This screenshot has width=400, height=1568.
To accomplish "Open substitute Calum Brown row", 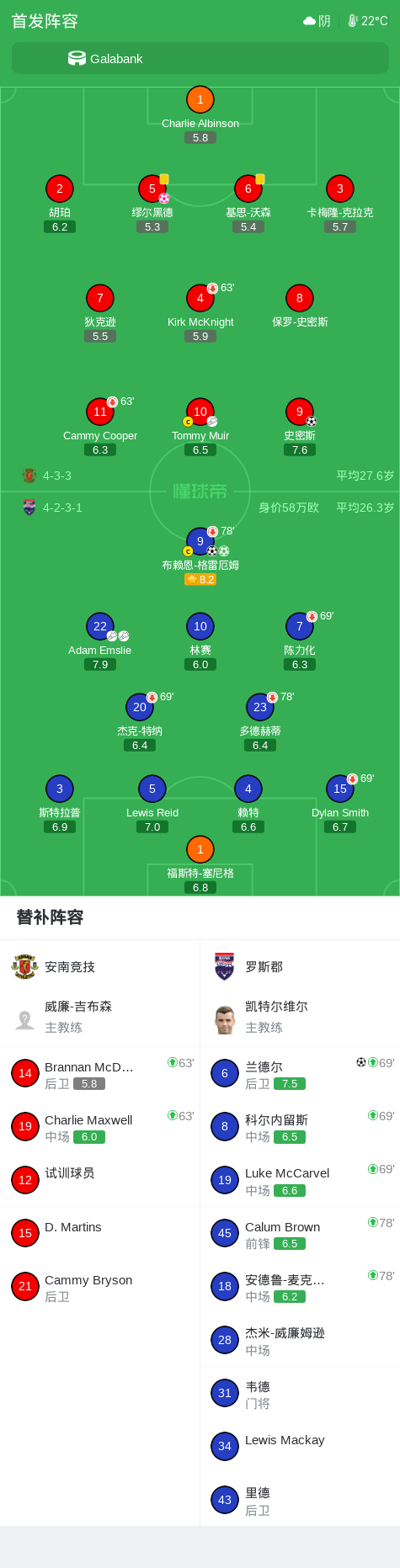I will [300, 1234].
